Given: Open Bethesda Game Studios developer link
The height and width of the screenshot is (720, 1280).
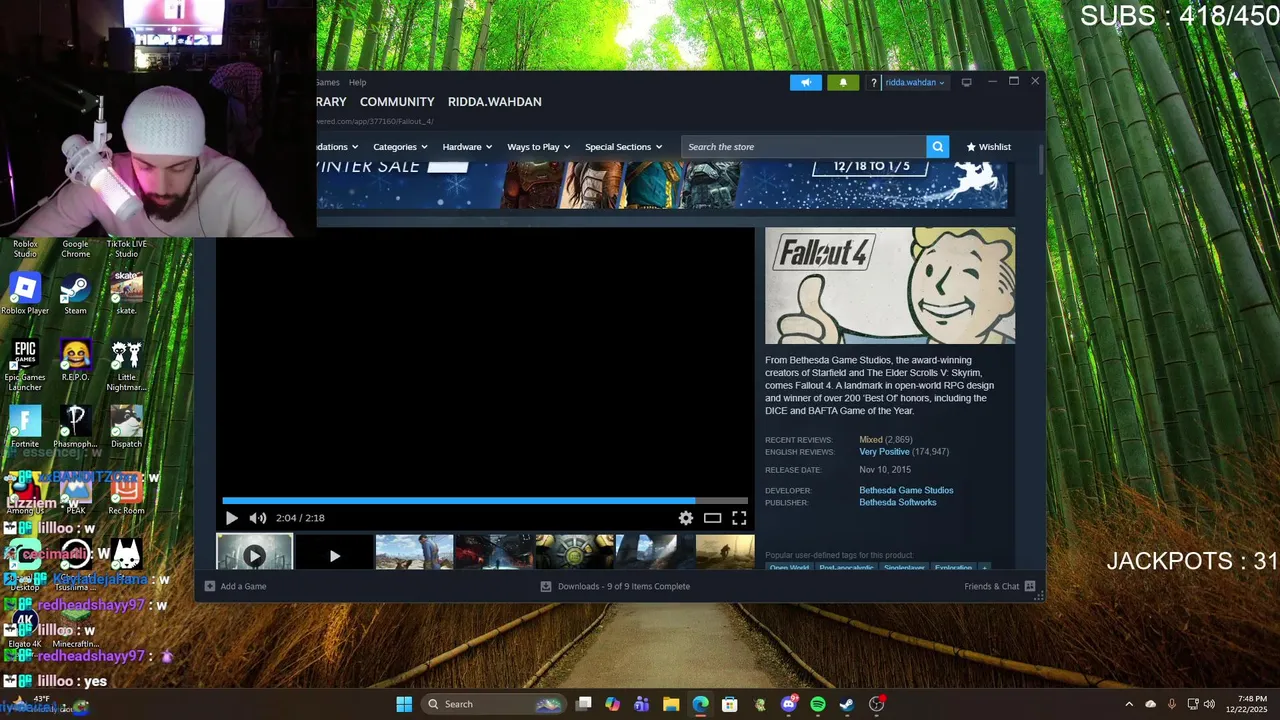Looking at the screenshot, I should coord(906,490).
